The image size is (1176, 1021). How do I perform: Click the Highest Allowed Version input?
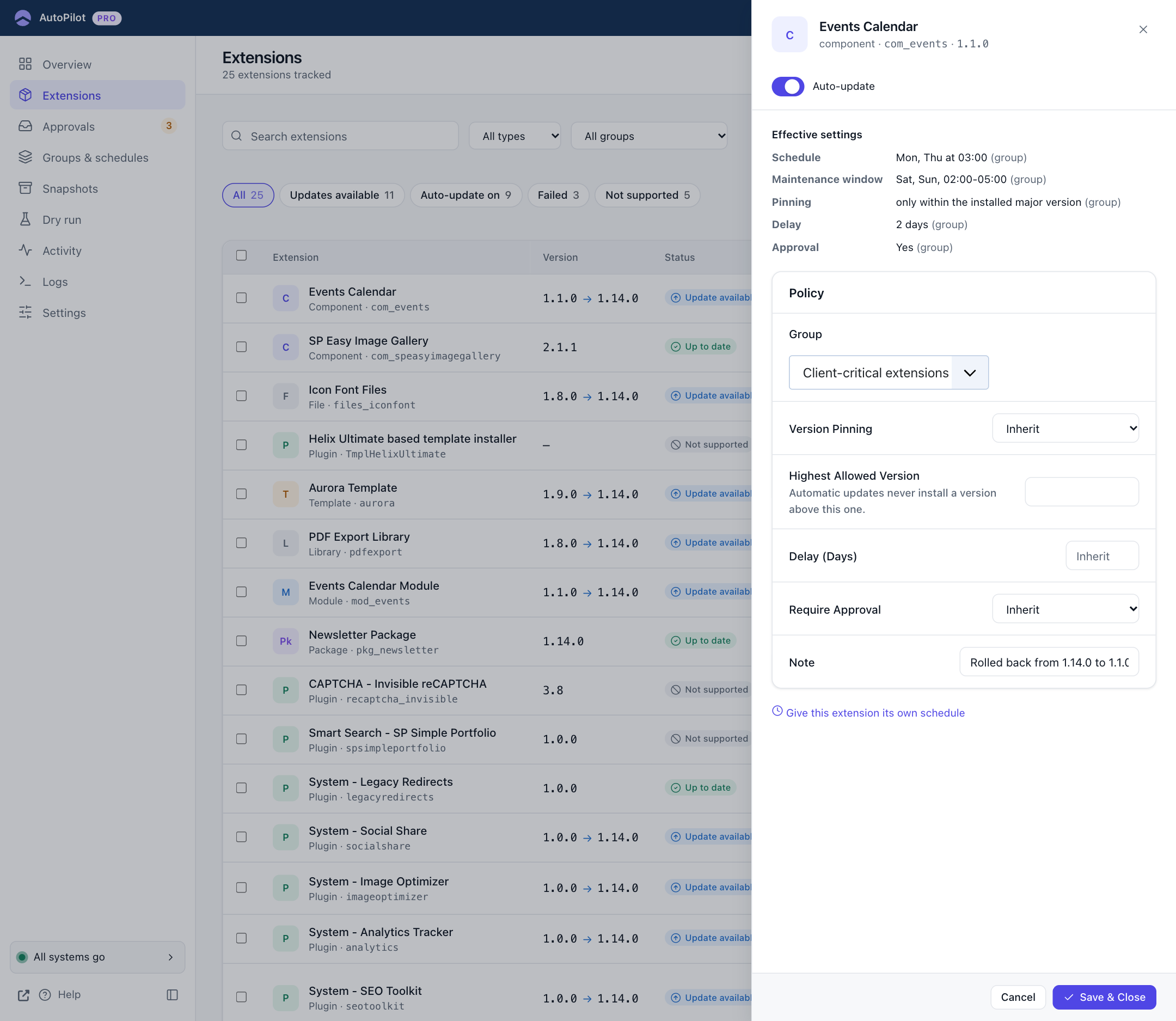click(x=1081, y=492)
